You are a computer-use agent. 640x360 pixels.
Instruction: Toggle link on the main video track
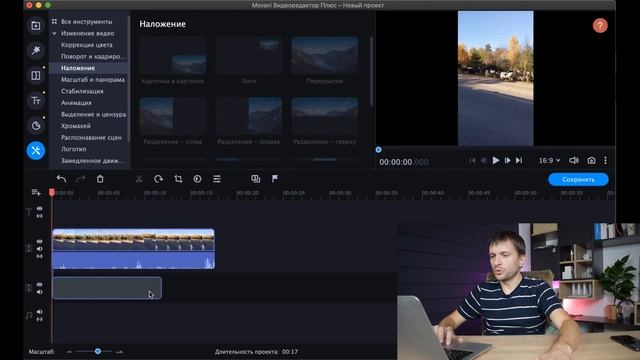[x=40, y=256]
